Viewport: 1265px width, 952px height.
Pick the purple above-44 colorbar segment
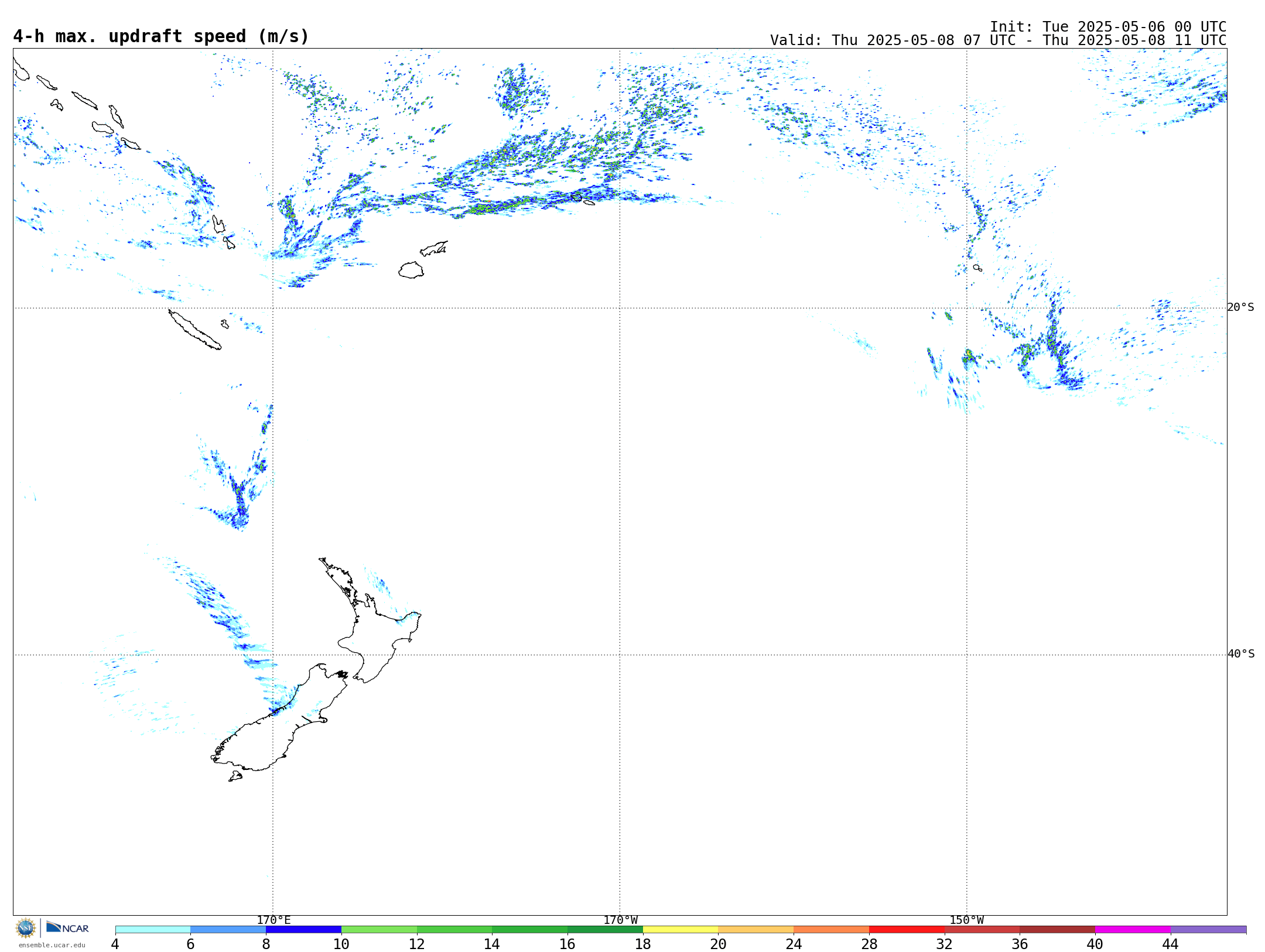coord(1209,929)
